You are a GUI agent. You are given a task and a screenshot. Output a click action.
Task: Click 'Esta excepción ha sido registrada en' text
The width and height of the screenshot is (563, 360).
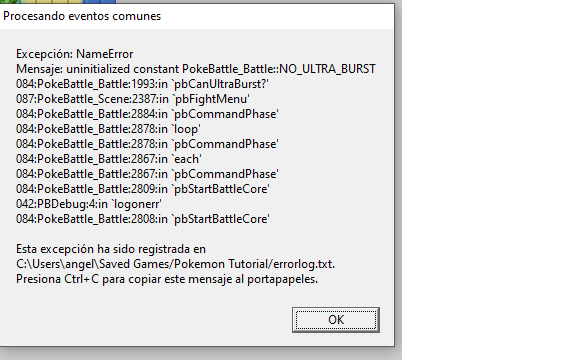click(x=111, y=249)
